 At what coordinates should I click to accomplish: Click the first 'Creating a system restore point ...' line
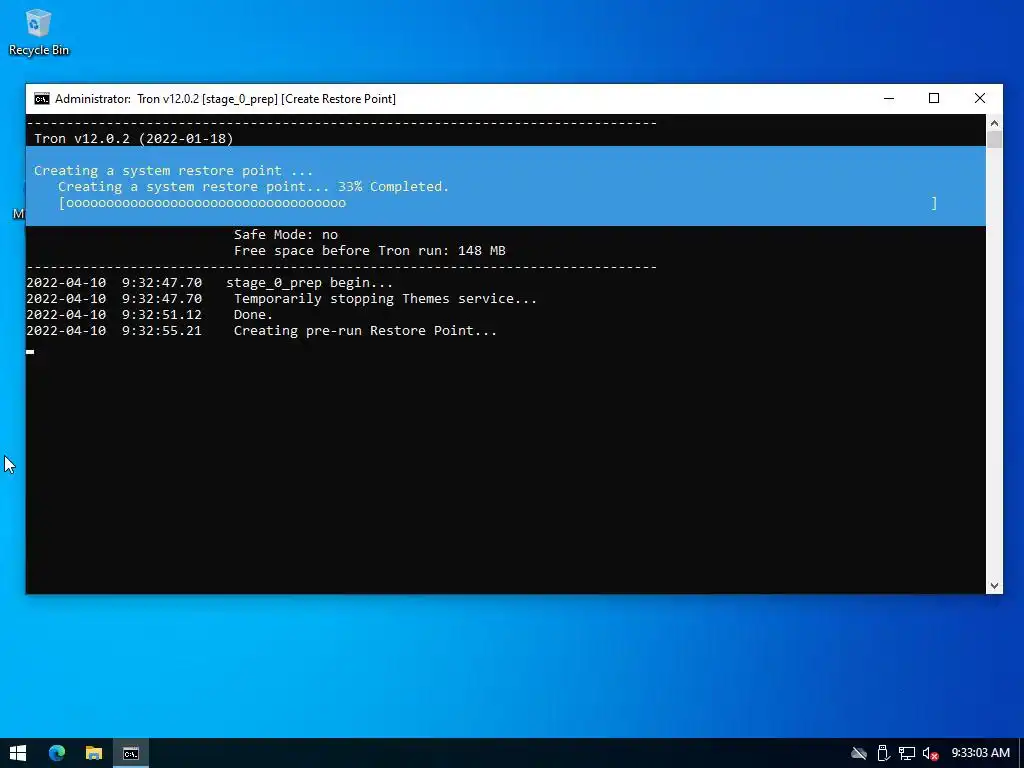coord(174,170)
